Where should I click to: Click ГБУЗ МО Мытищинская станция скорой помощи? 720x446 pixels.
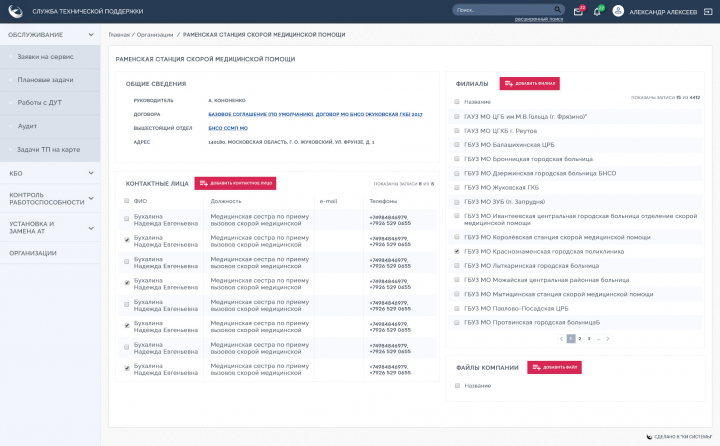576,294
